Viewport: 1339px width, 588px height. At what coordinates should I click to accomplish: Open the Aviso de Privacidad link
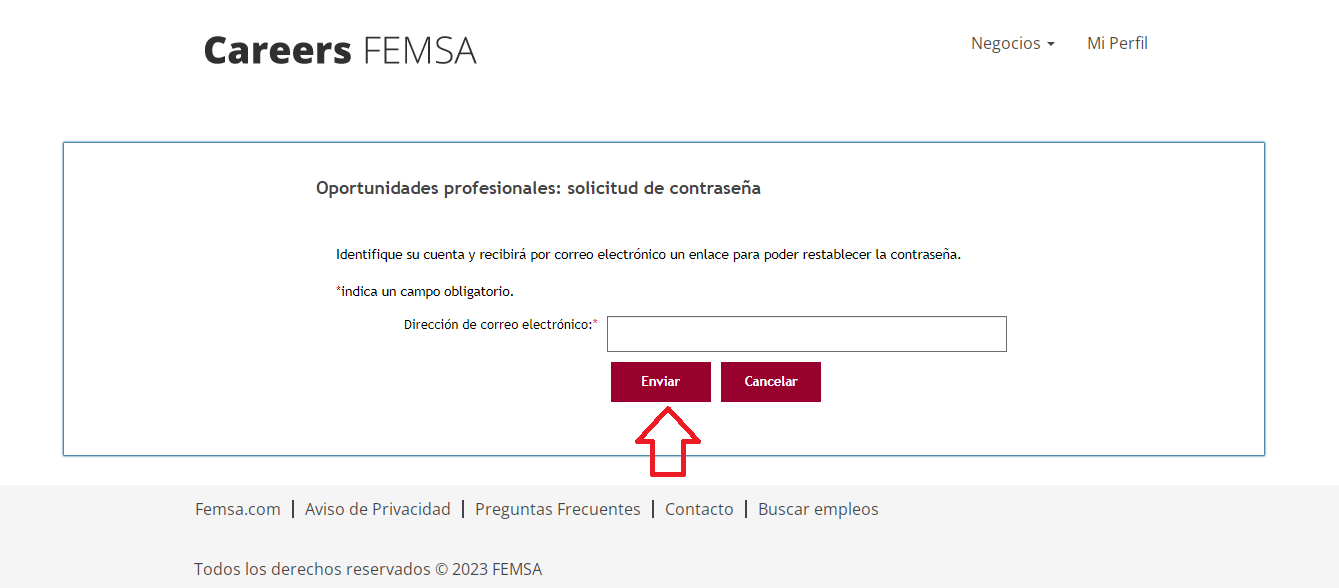click(x=378, y=509)
